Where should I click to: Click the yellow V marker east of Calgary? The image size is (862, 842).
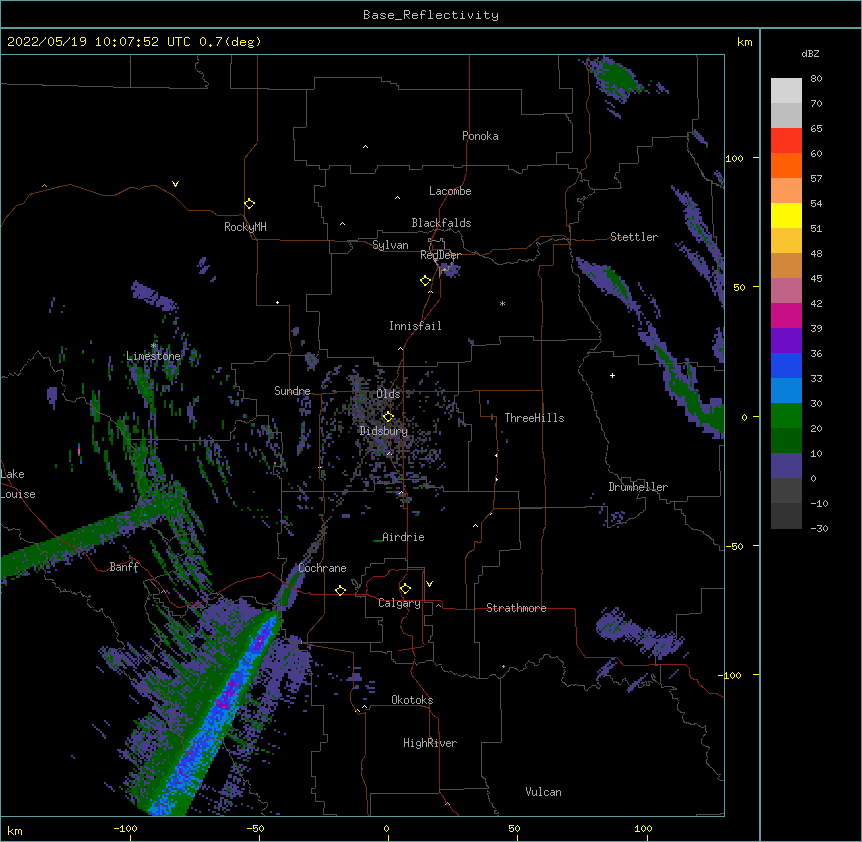[429, 584]
